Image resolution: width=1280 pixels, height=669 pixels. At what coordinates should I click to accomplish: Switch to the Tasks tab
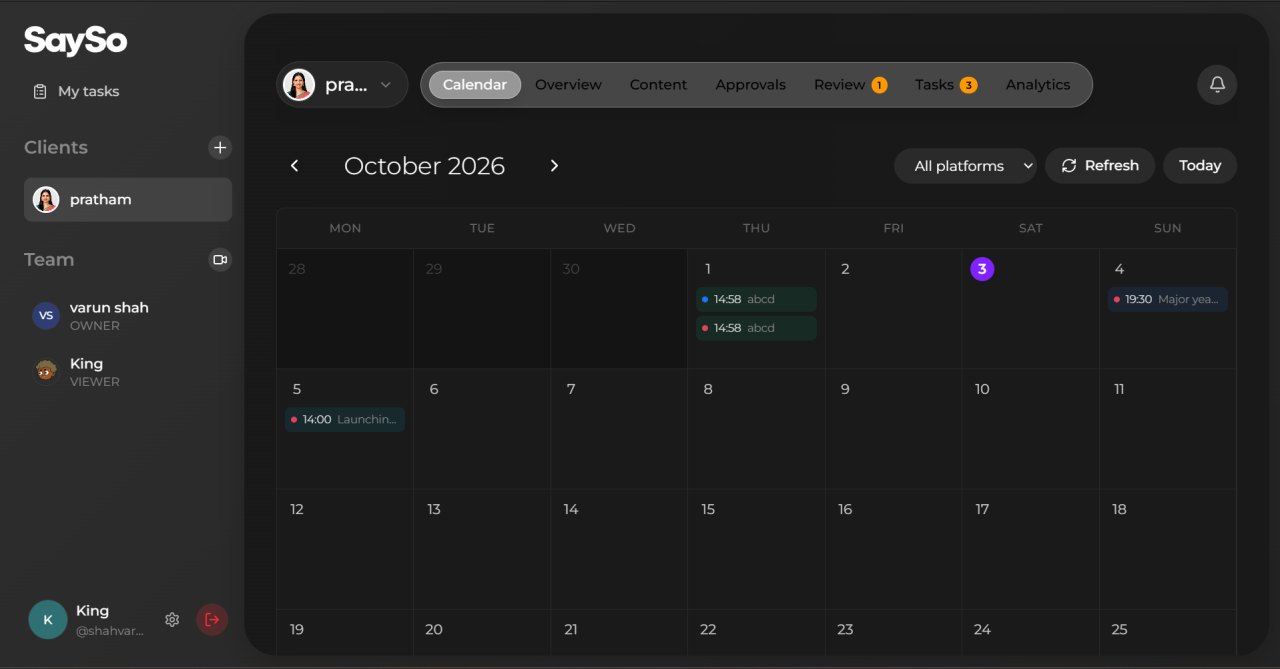[x=945, y=85]
